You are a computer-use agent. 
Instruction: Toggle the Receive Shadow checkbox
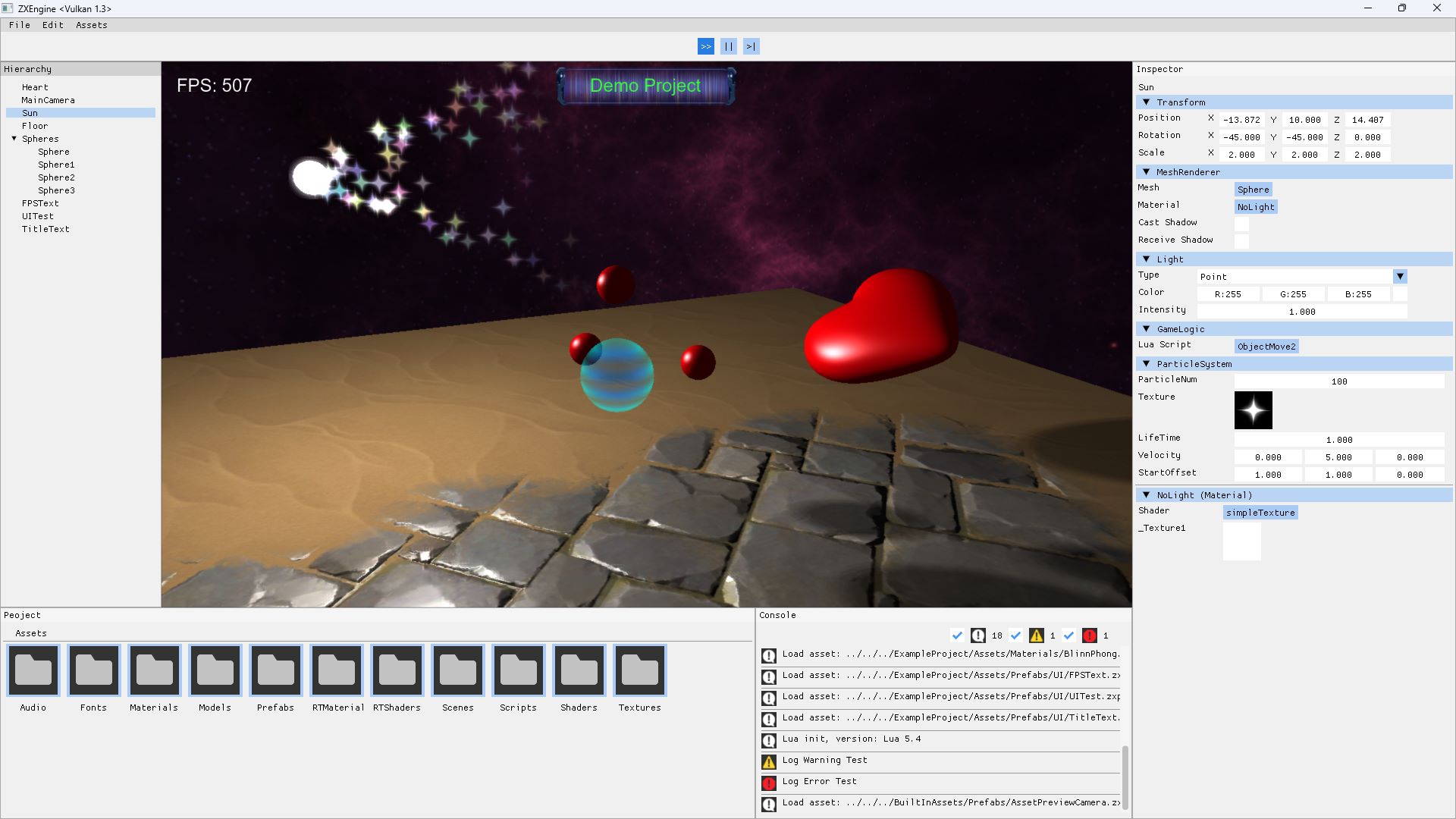(x=1241, y=241)
